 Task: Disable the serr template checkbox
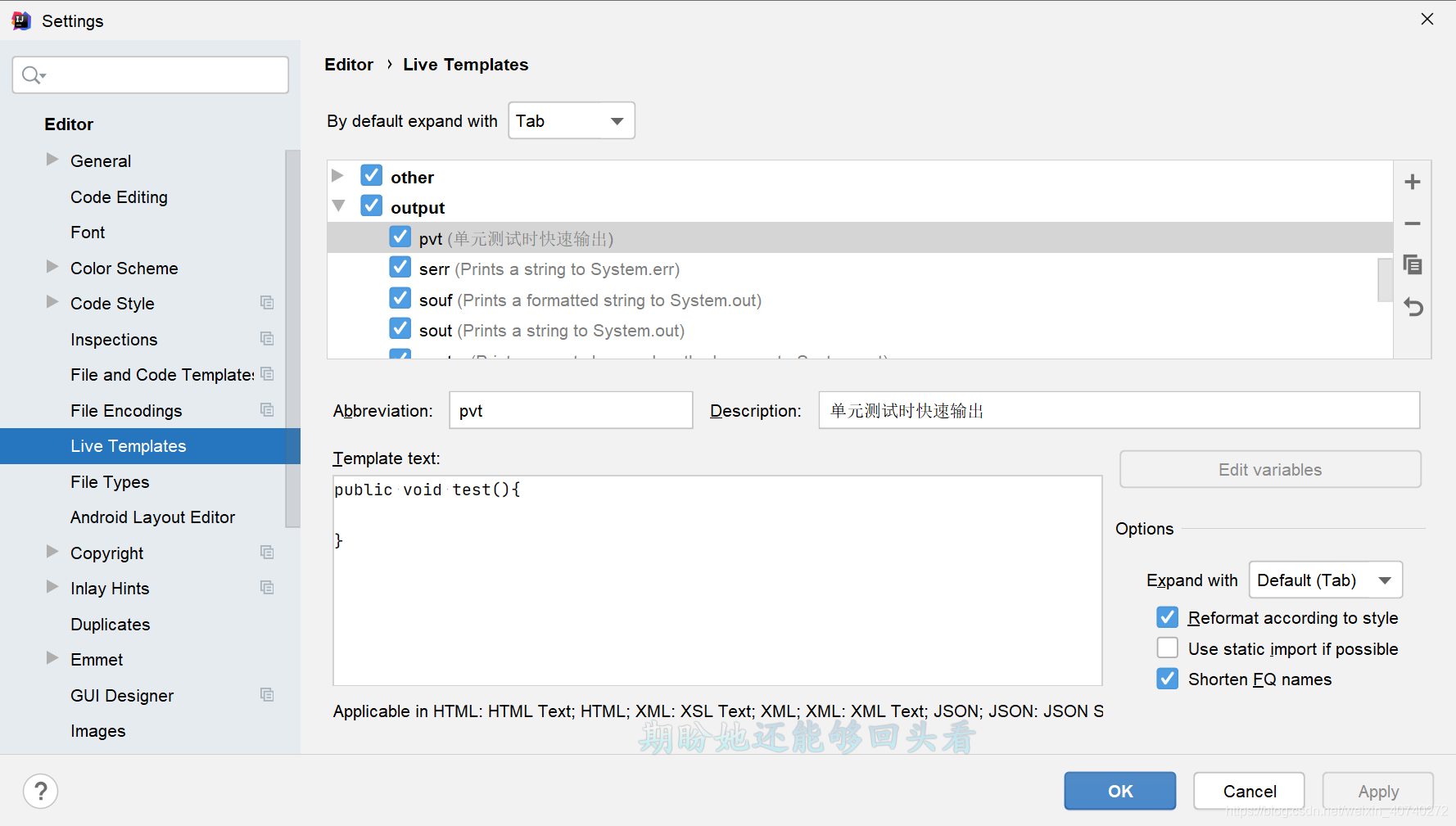[400, 267]
